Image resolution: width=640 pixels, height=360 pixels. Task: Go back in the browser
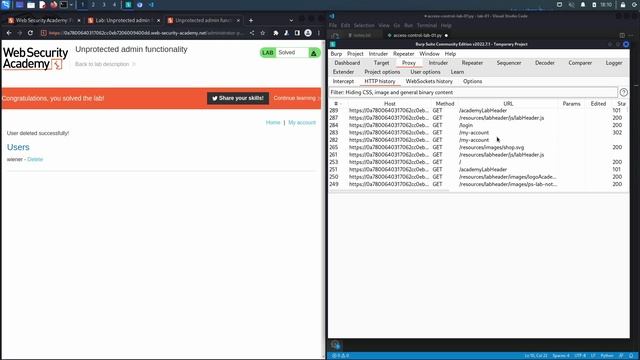9,33
